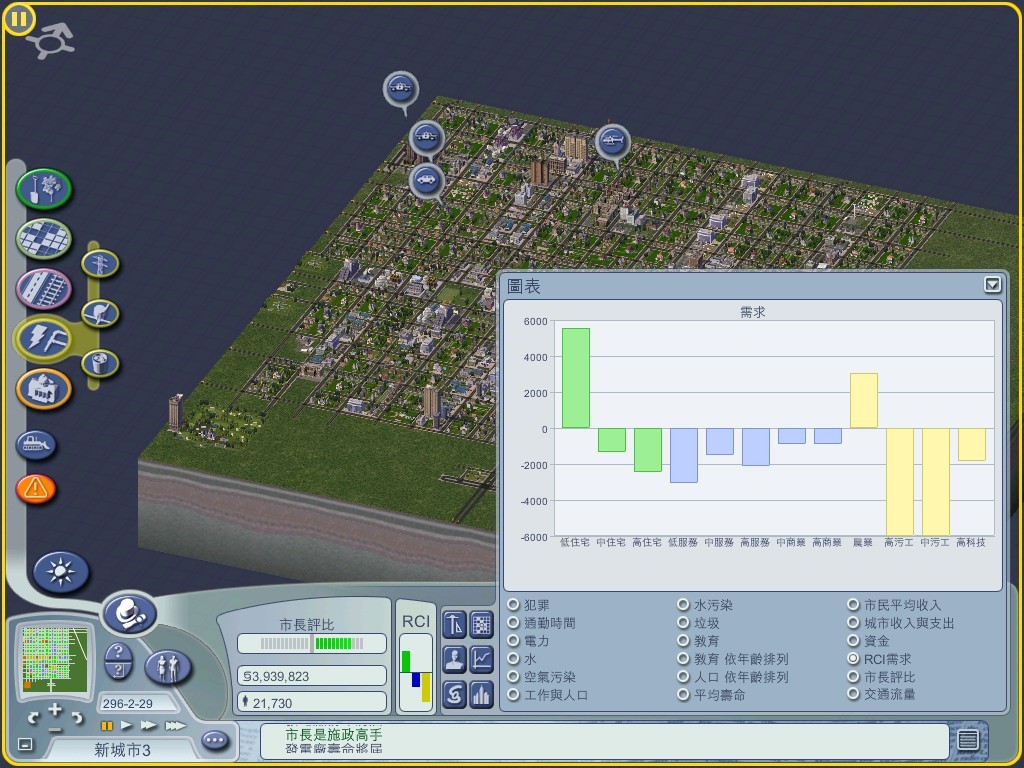Image resolution: width=1024 pixels, height=768 pixels.
Task: Hide the control panel with the minimize icon
Action: (25, 744)
